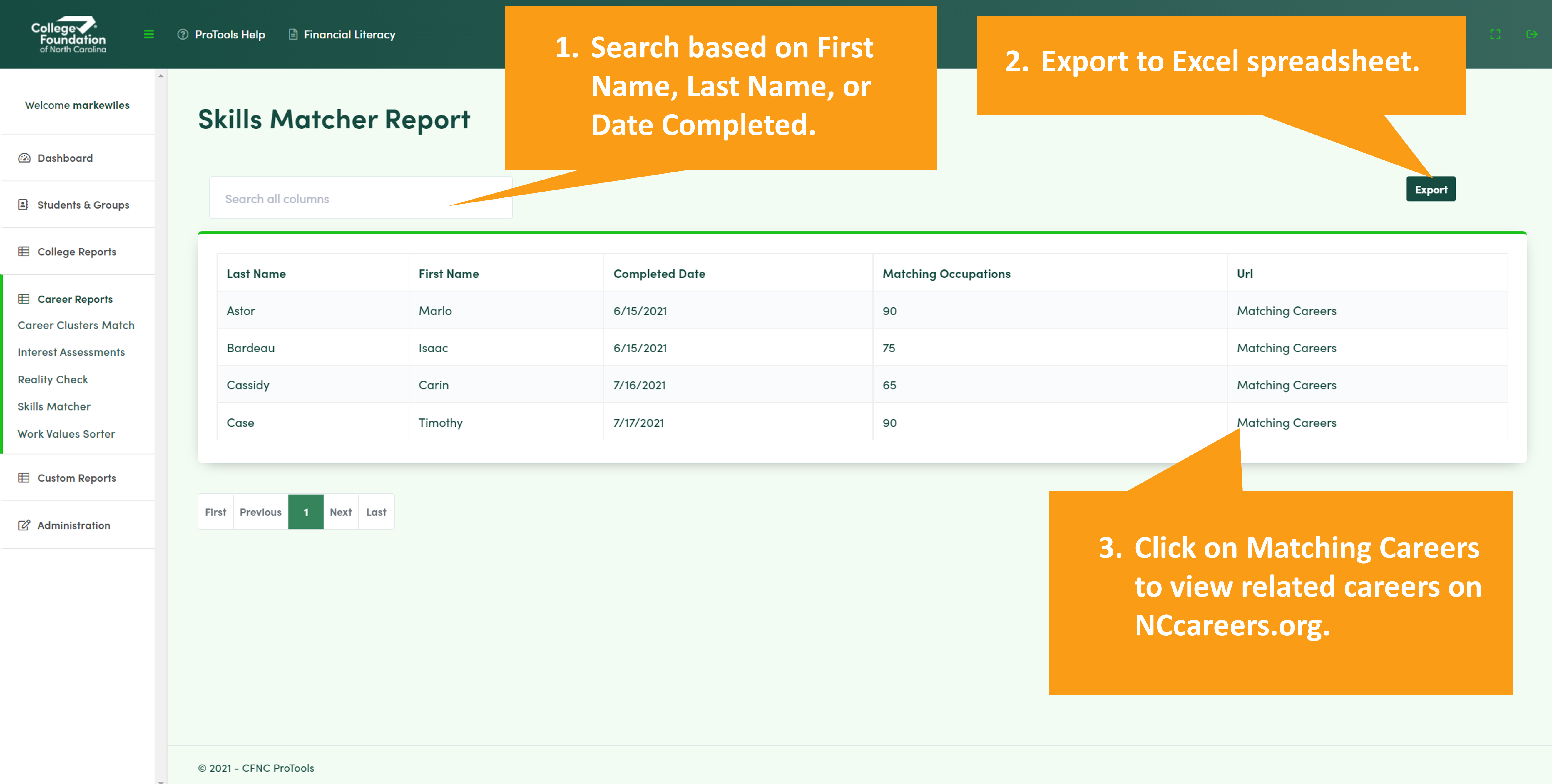
Task: Click the Custom Reports table icon
Action: point(24,478)
